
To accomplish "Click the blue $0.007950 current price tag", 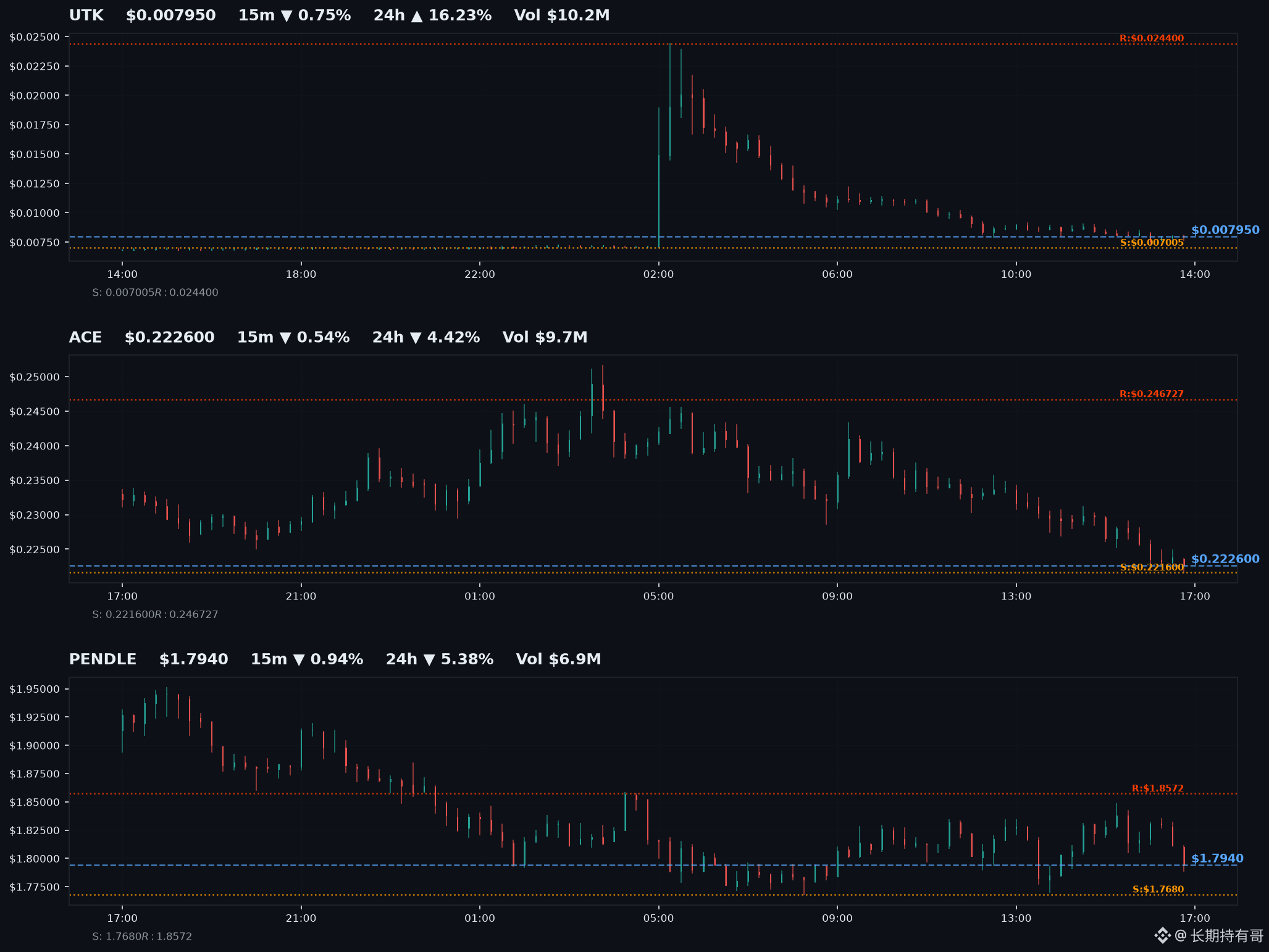I will (x=1225, y=230).
